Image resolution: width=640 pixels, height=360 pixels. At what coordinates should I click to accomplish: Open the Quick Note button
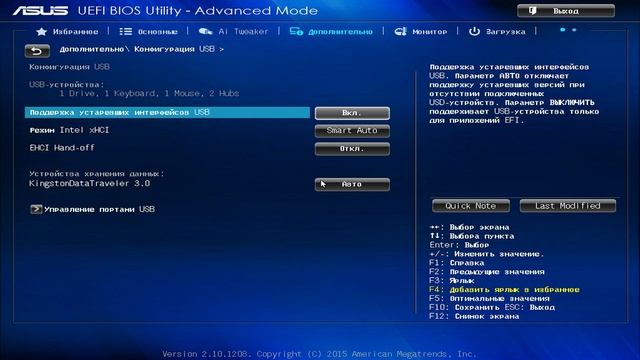click(x=471, y=206)
